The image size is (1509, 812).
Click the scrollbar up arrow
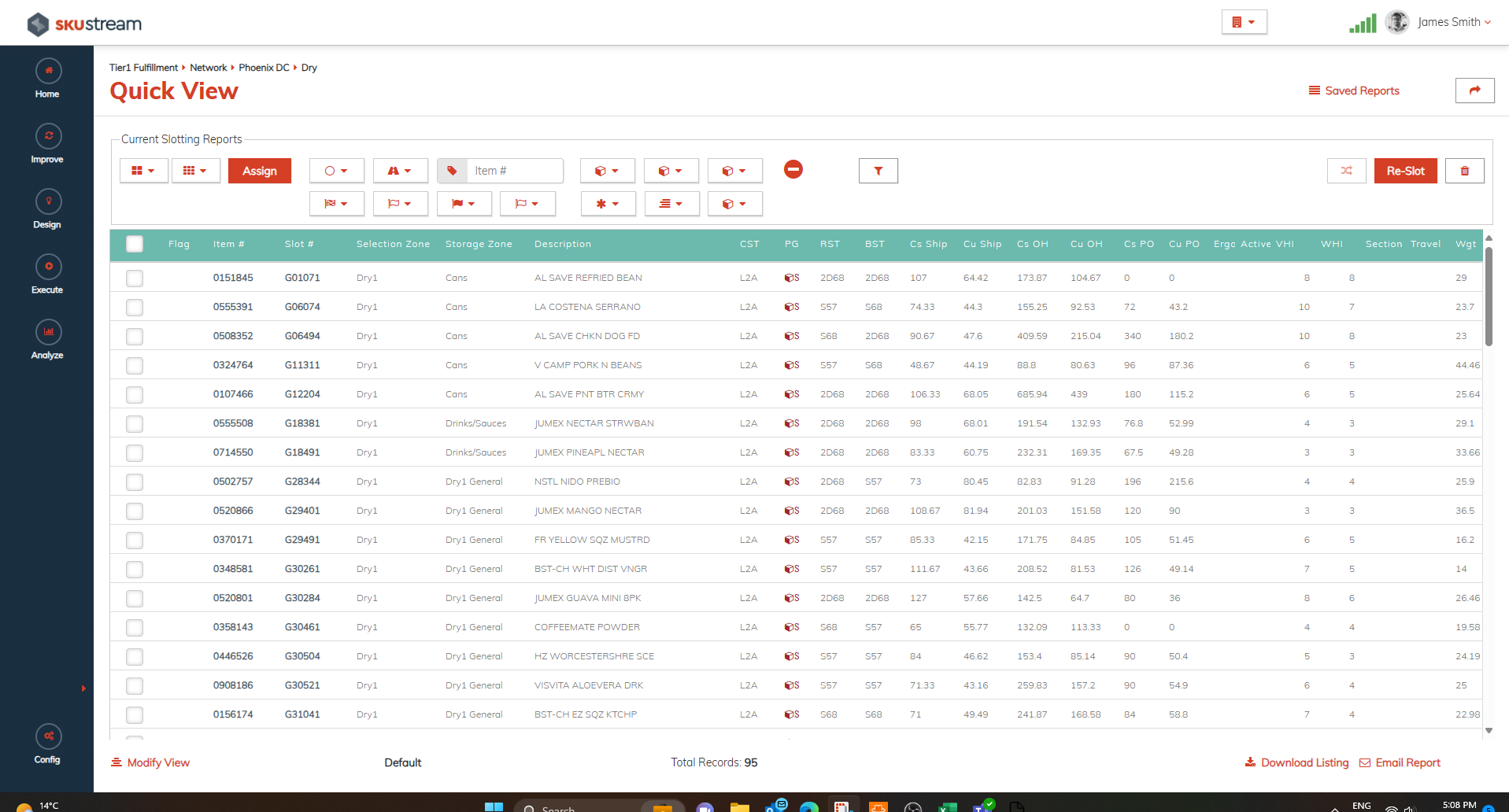pyautogui.click(x=1489, y=238)
